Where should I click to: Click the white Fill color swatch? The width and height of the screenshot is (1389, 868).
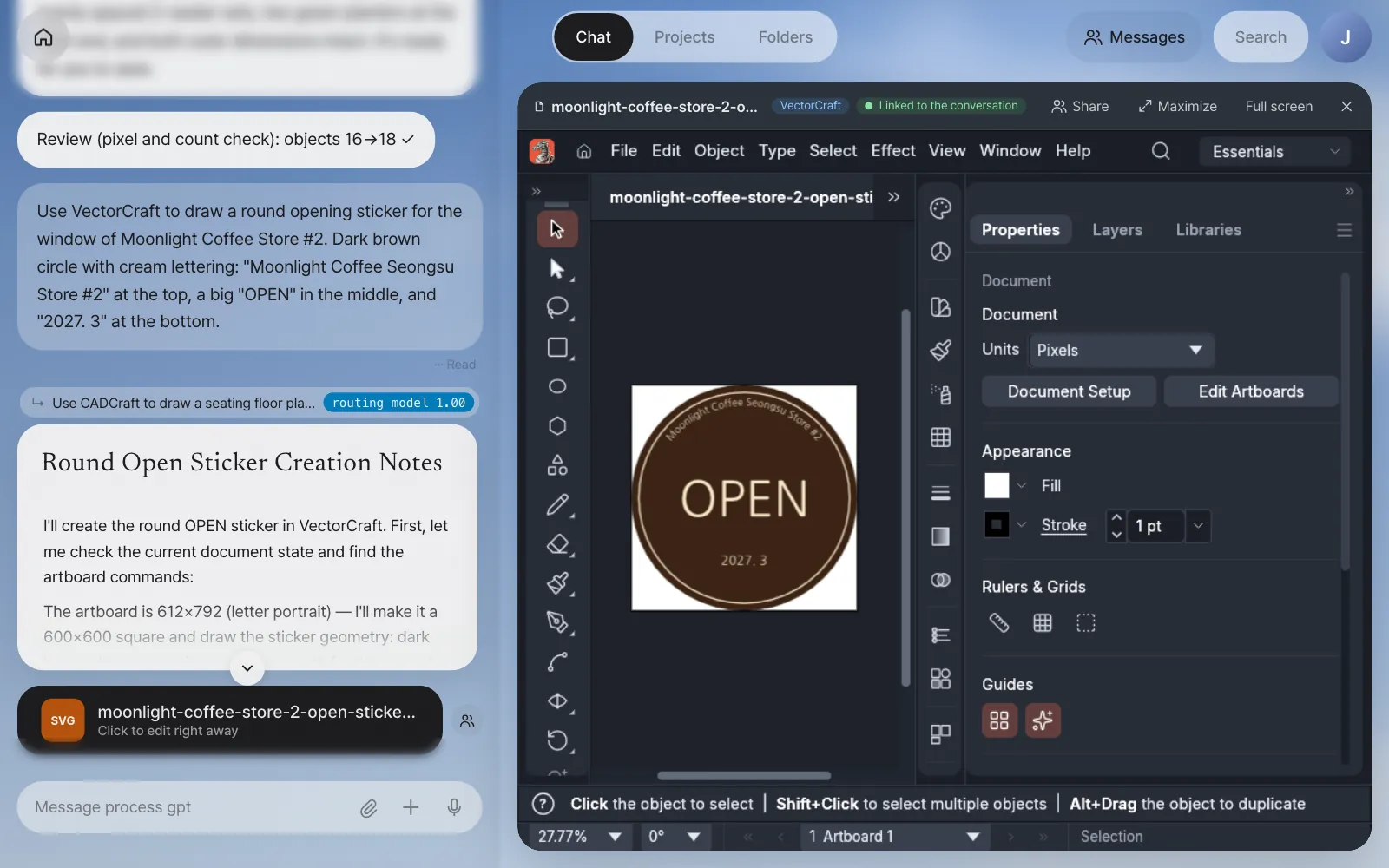pyautogui.click(x=997, y=486)
